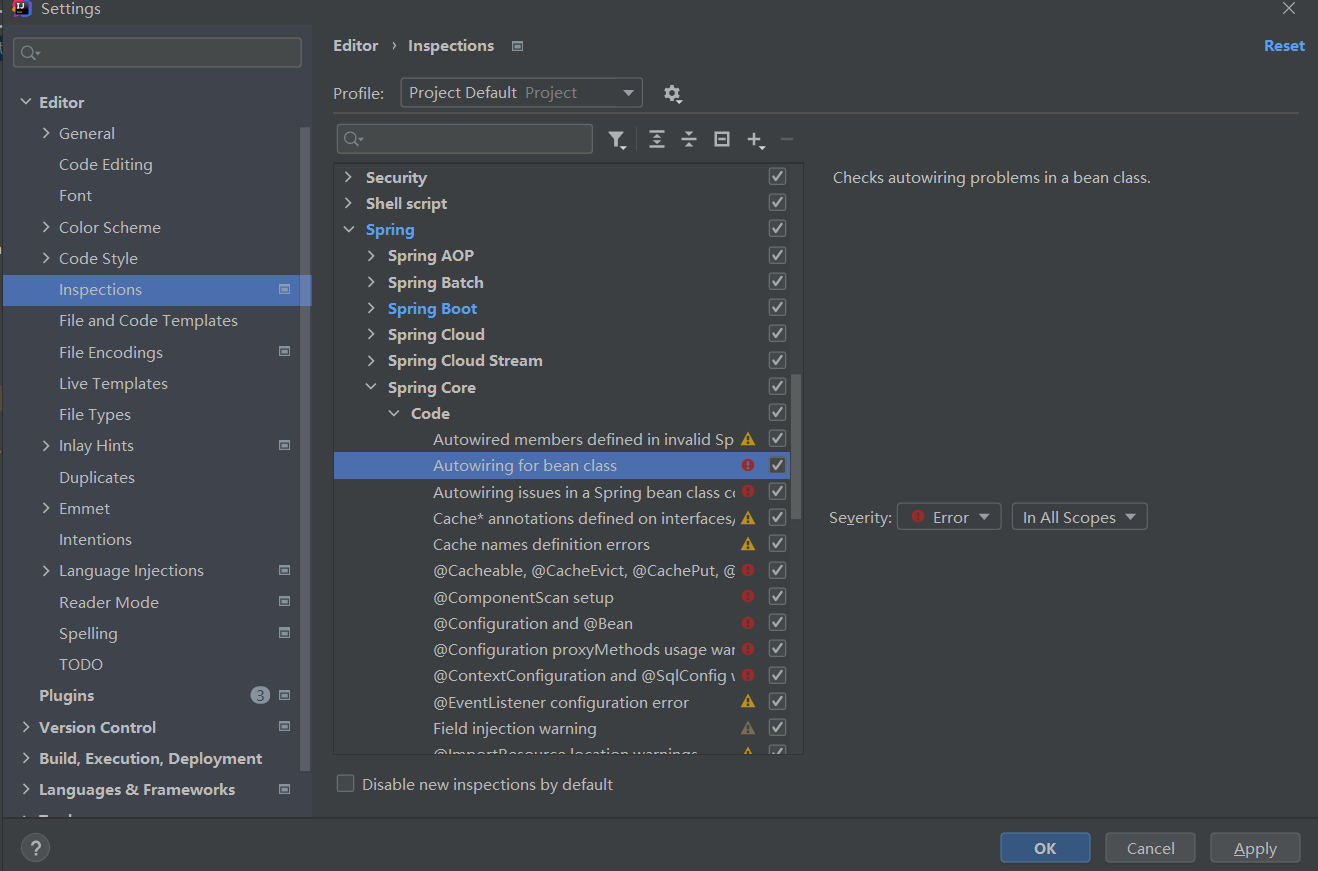
Task: Click warning icon on Cache names definition errors
Action: click(748, 544)
